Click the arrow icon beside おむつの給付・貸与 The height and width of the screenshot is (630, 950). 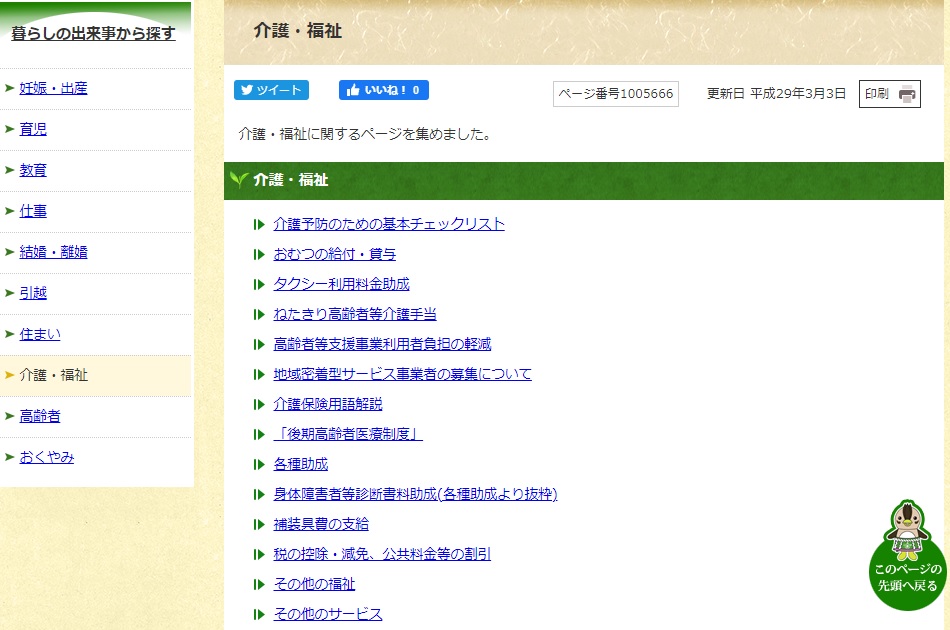(259, 254)
